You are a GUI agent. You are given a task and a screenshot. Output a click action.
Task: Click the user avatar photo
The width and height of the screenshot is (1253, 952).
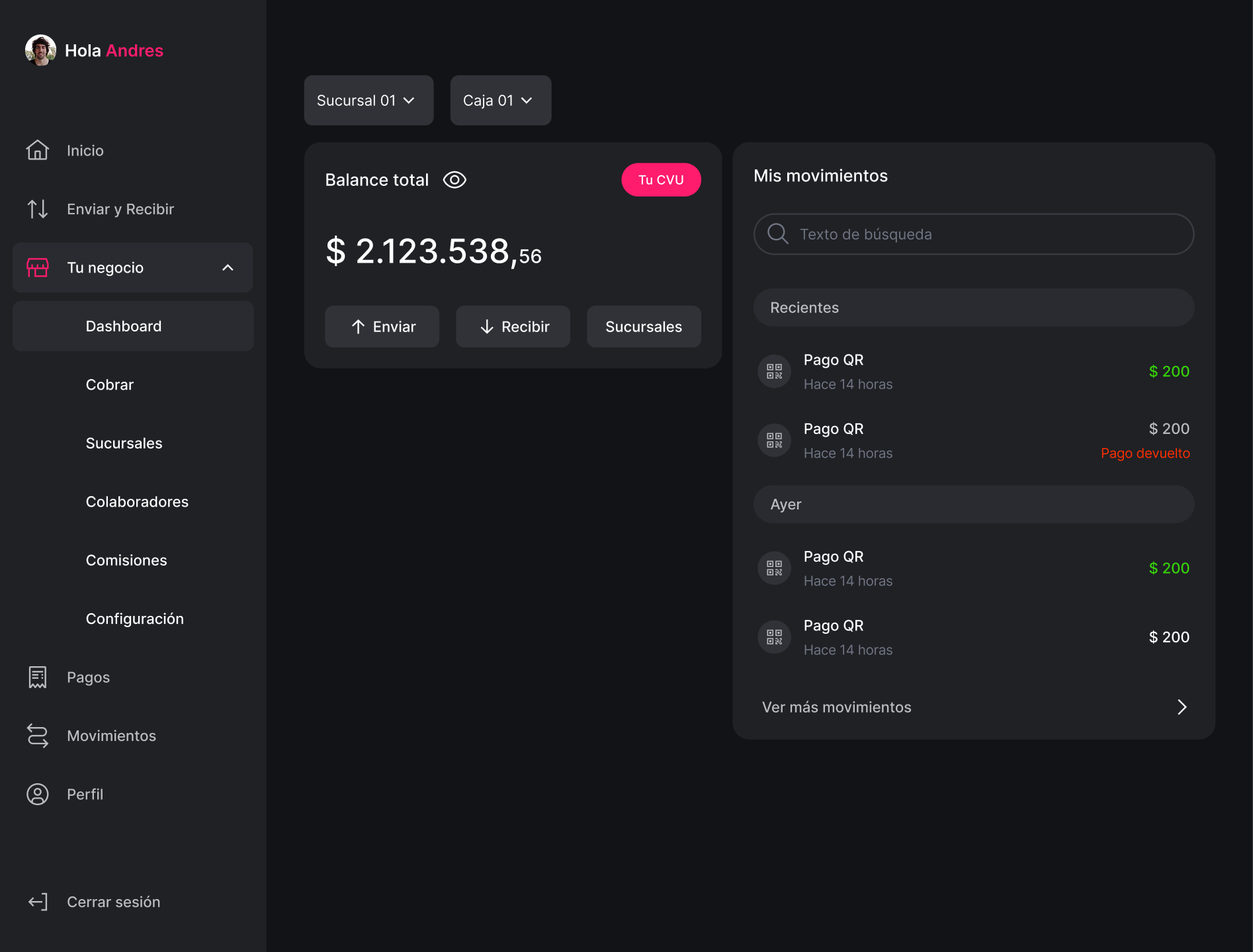tap(40, 50)
